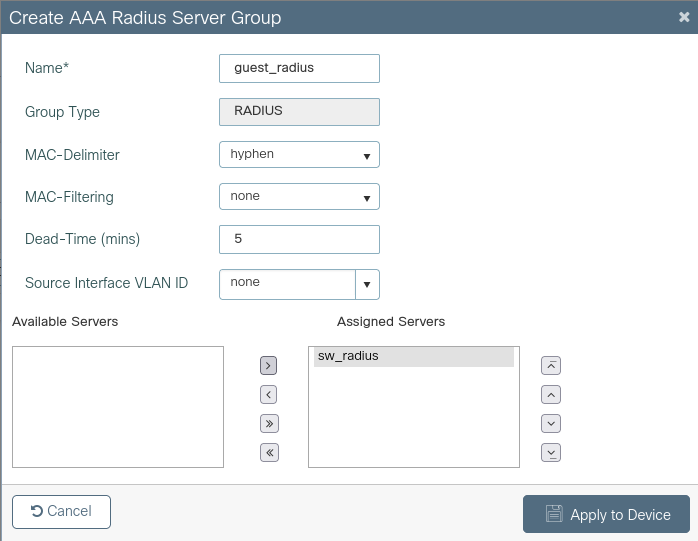The image size is (698, 541).
Task: Move selected server up one position
Action: tap(550, 395)
